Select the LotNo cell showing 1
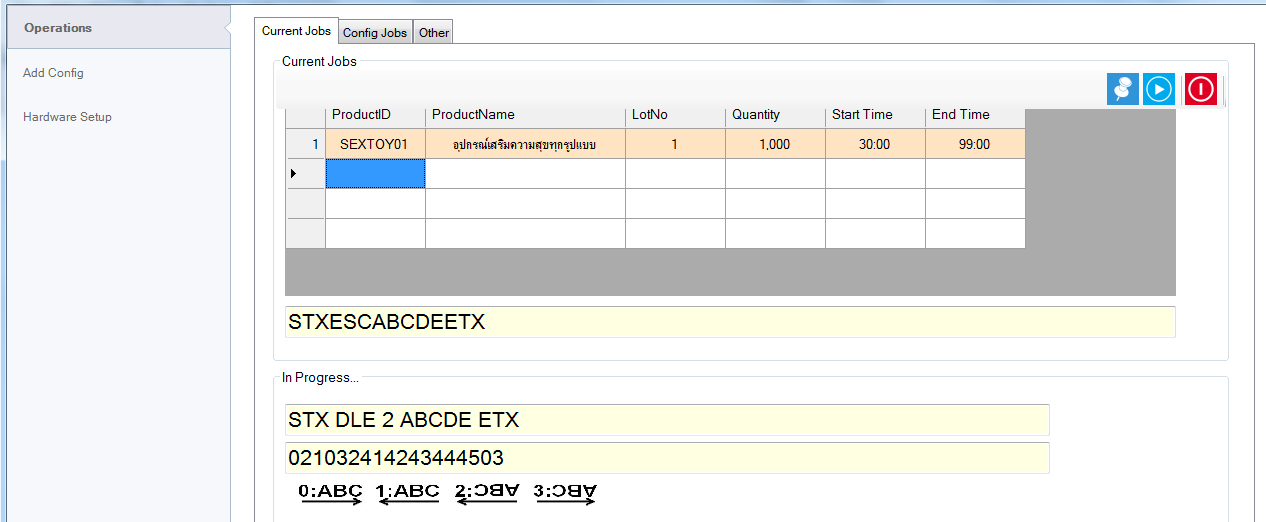 click(x=675, y=144)
